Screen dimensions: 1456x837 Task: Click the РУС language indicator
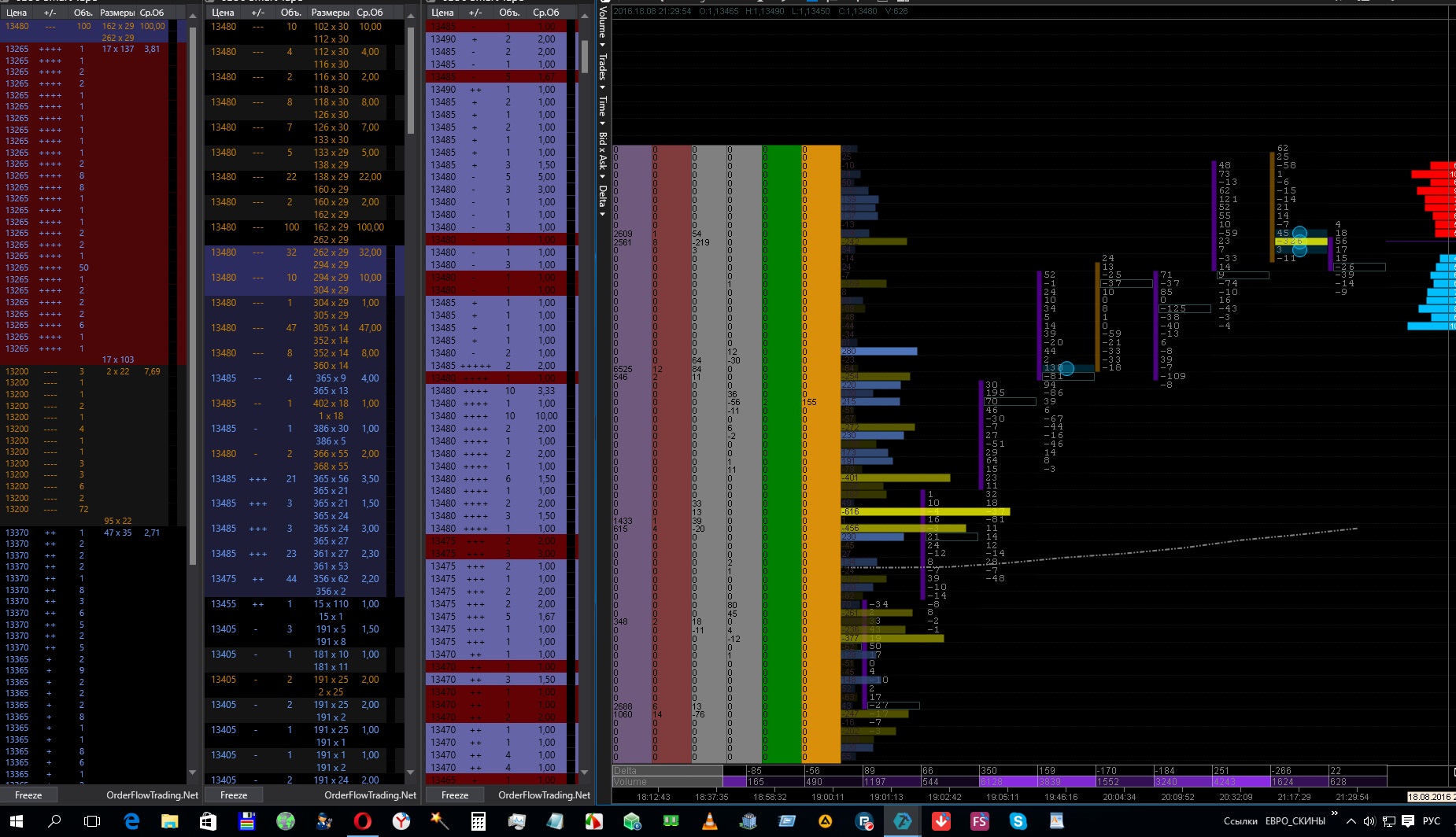tap(1432, 821)
